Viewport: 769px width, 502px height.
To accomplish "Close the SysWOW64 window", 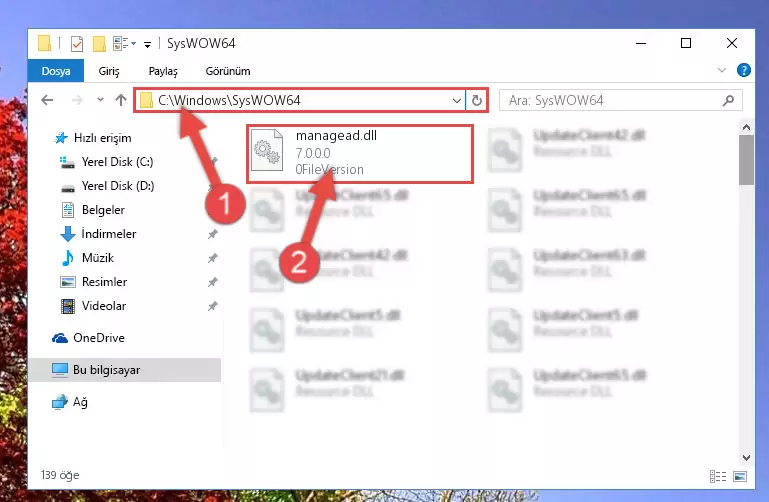I will [731, 43].
